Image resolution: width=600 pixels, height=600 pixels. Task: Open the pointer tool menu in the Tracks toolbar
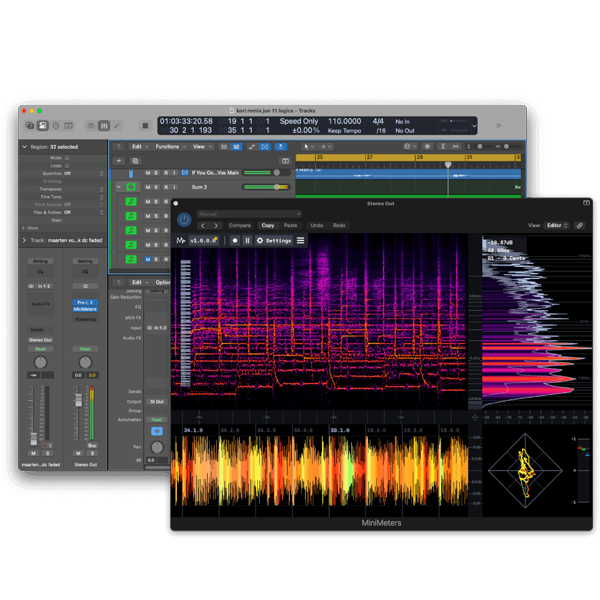pyautogui.click(x=308, y=147)
